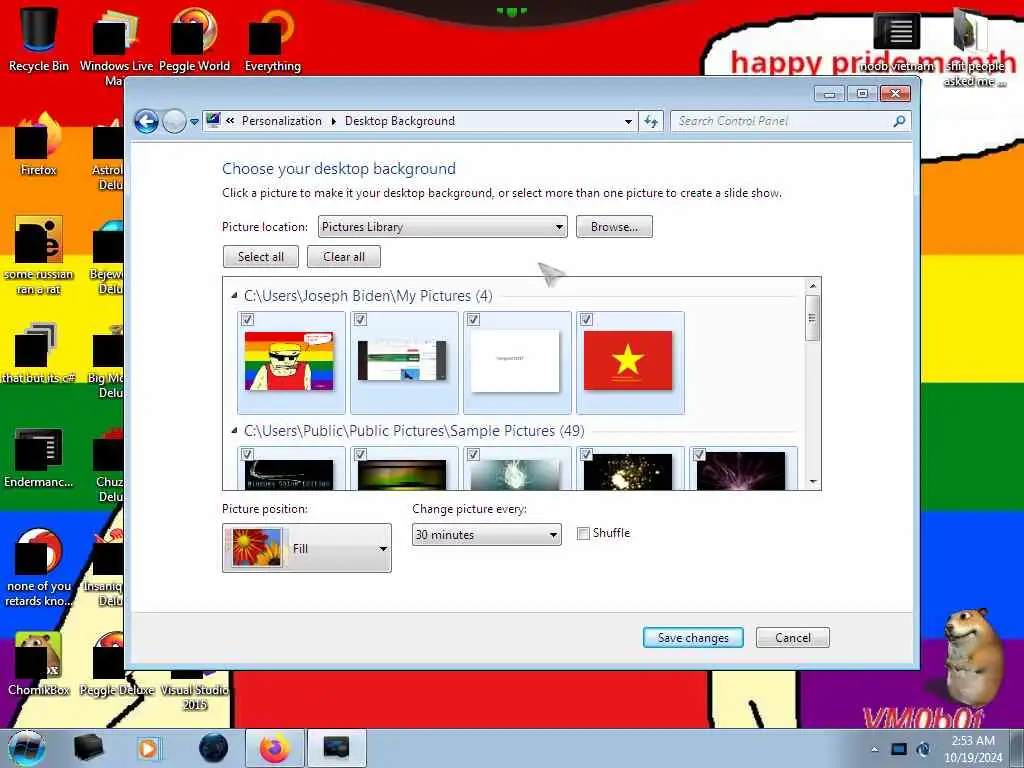Open the Picture location combo box

click(x=442, y=227)
